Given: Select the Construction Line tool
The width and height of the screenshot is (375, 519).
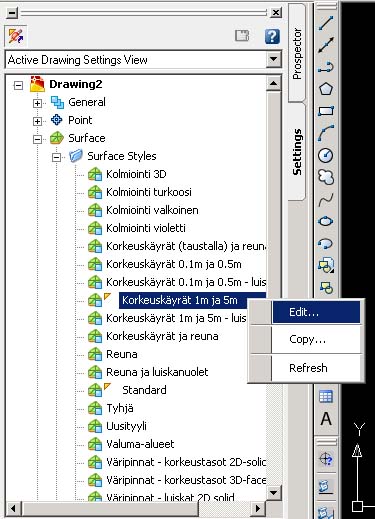Looking at the screenshot, I should (326, 45).
